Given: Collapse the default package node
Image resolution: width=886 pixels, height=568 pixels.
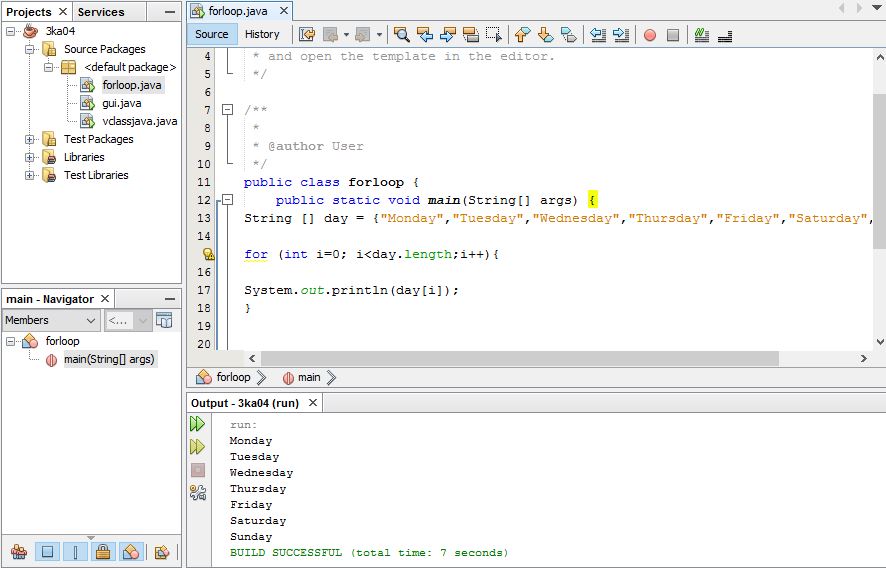Looking at the screenshot, I should pos(49,67).
